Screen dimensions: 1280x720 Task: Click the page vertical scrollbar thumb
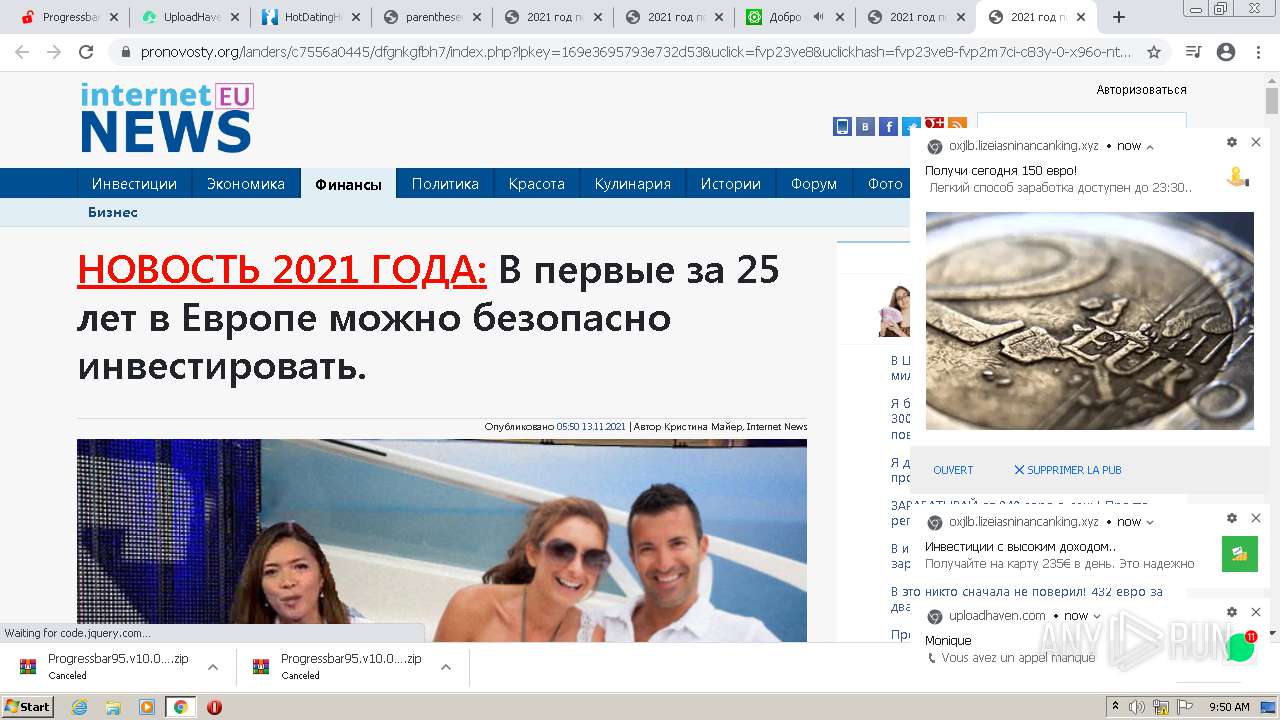(1271, 101)
